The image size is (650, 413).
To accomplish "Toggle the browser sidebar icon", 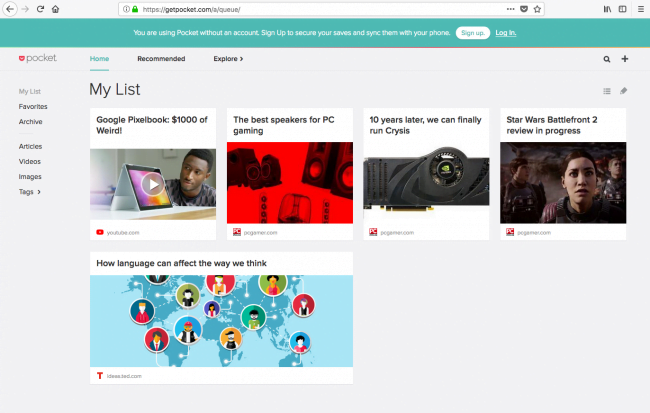I will pyautogui.click(x=623, y=9).
